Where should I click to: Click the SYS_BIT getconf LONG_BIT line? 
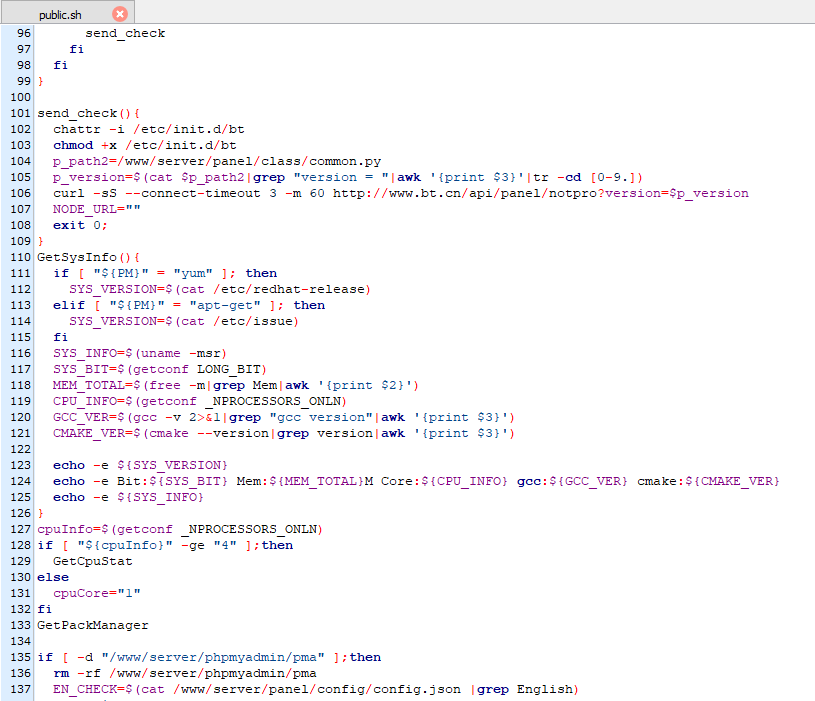160,369
